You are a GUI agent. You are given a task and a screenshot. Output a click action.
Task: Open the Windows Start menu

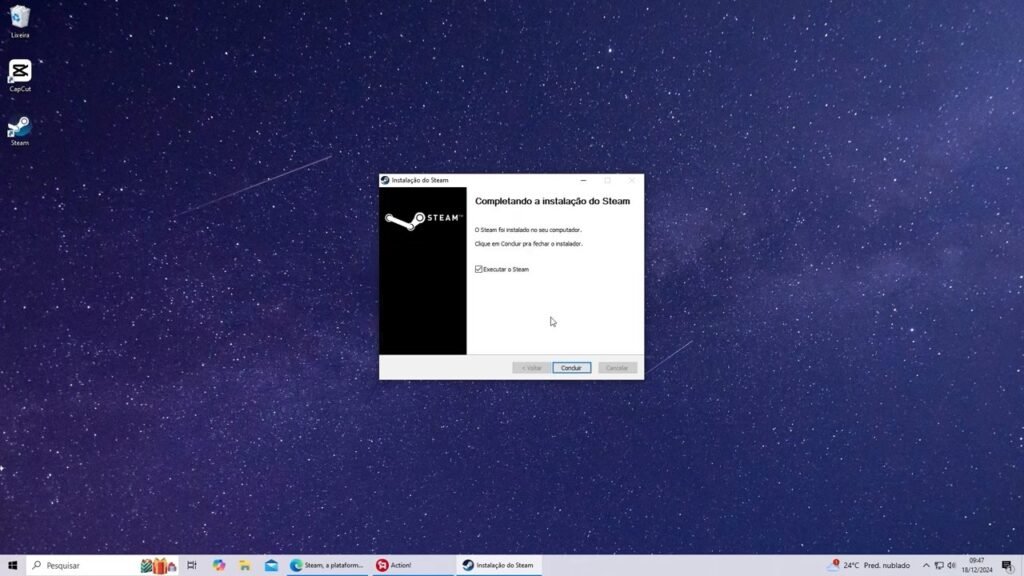pos(12,566)
